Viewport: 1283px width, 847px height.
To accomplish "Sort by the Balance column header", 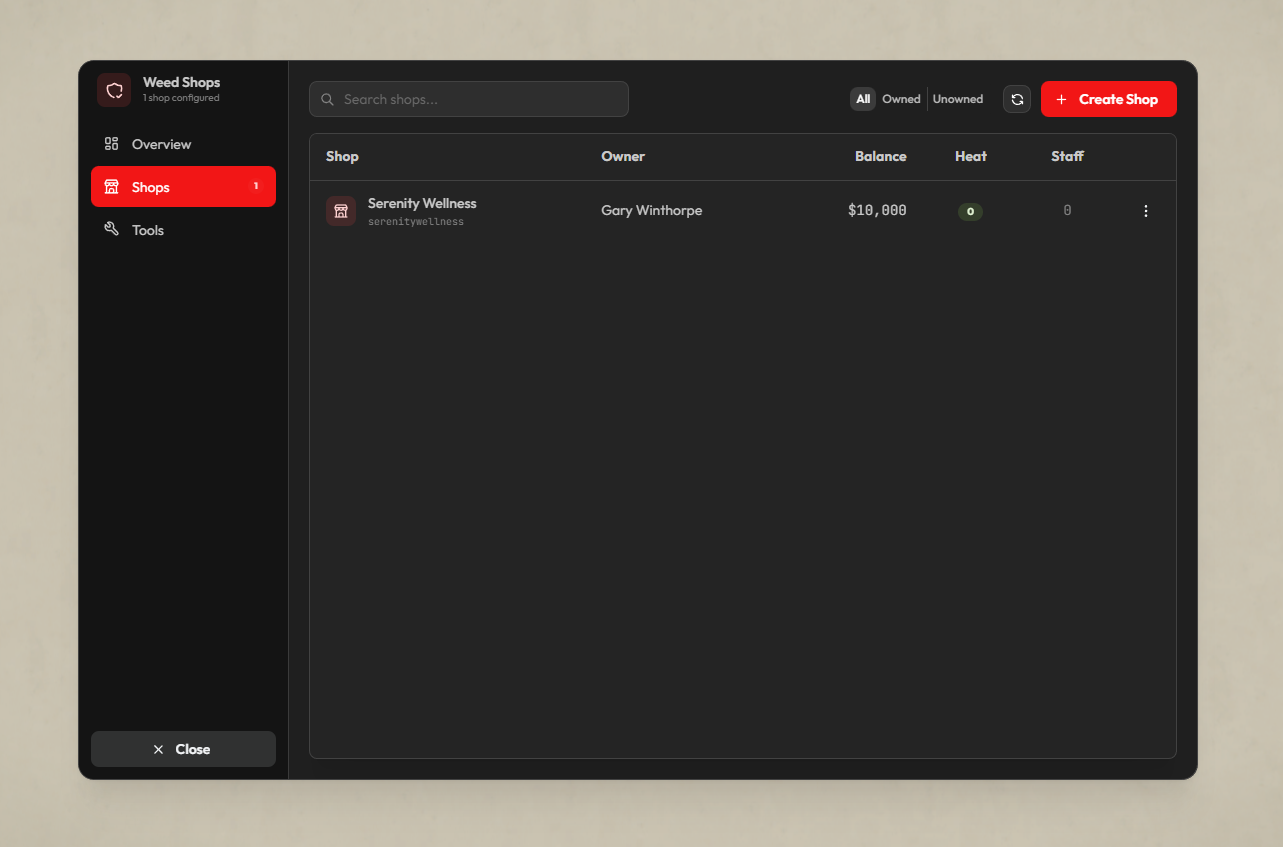I will pyautogui.click(x=881, y=156).
